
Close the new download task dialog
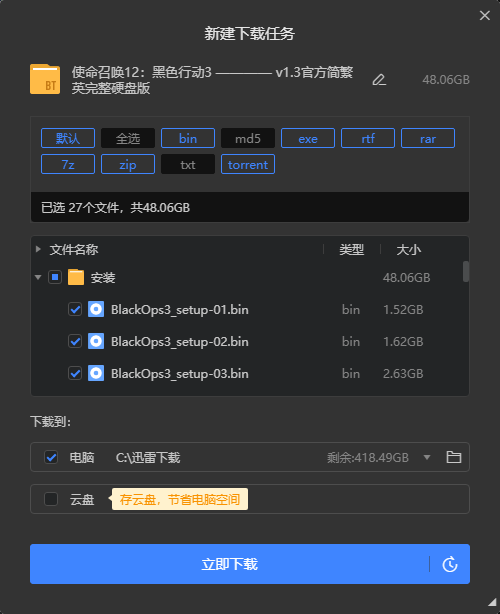(x=485, y=15)
